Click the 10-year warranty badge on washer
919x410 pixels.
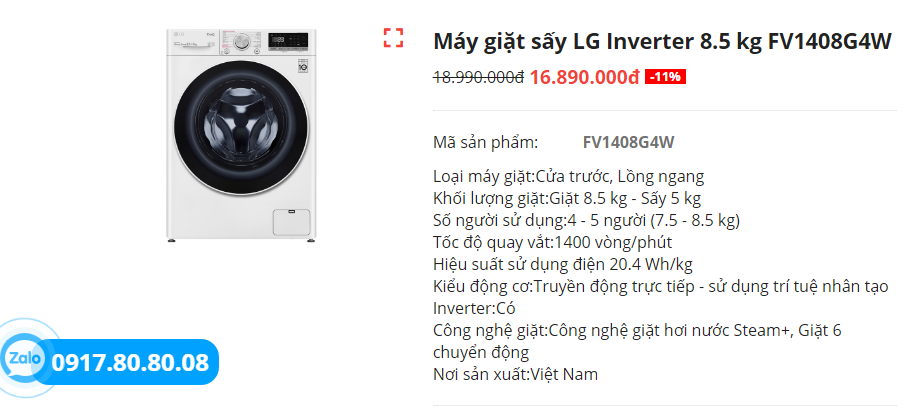coord(306,68)
